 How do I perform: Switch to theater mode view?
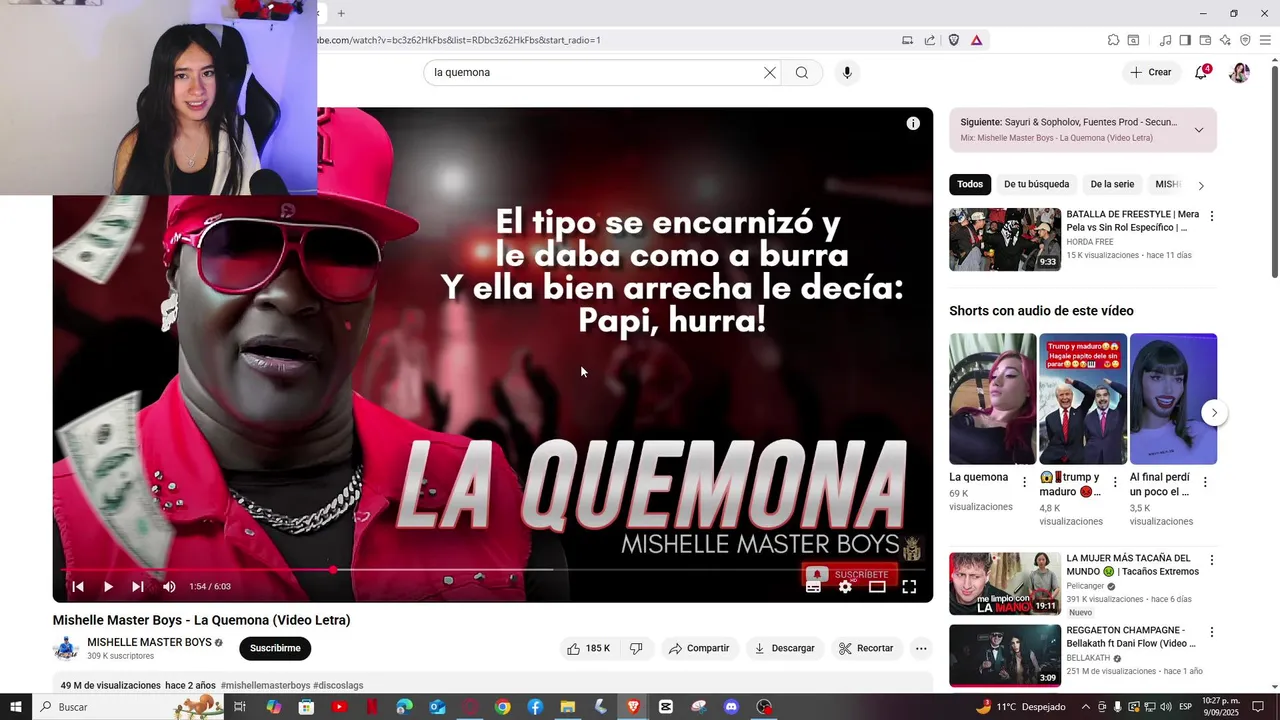[x=877, y=587]
